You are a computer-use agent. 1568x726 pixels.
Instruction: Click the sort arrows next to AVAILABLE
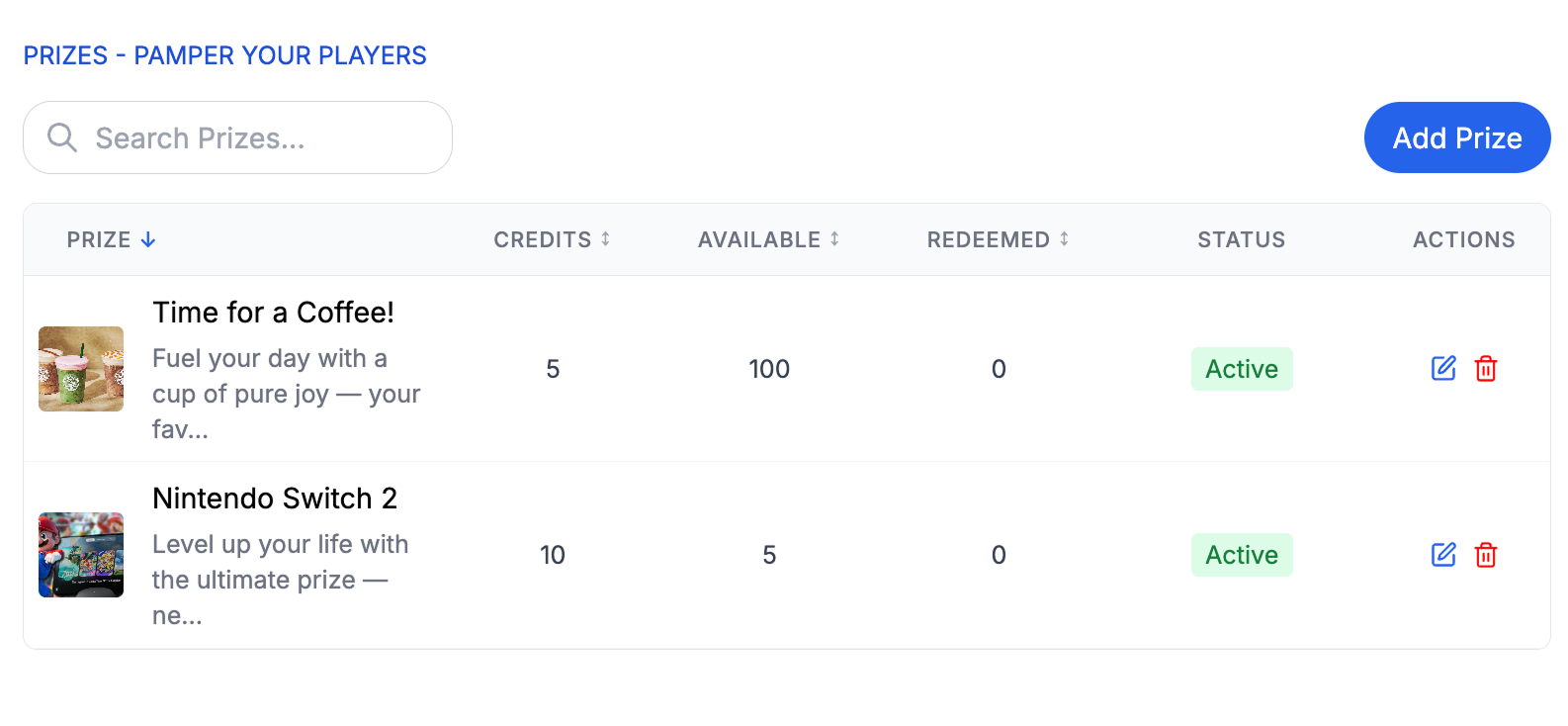click(x=834, y=238)
